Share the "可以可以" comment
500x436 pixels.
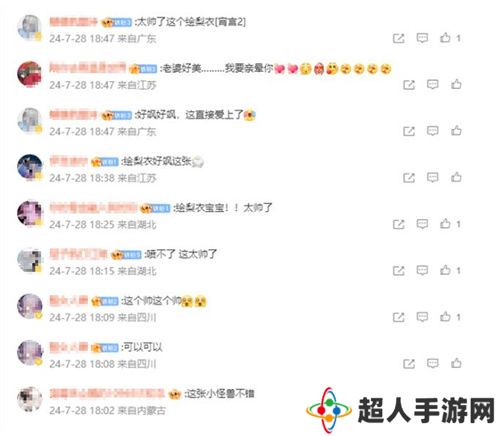(x=409, y=363)
